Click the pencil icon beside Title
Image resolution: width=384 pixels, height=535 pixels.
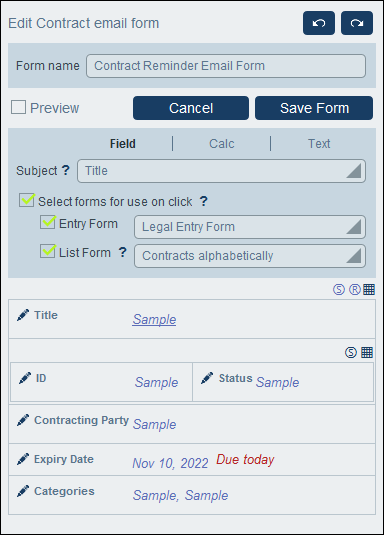23,315
